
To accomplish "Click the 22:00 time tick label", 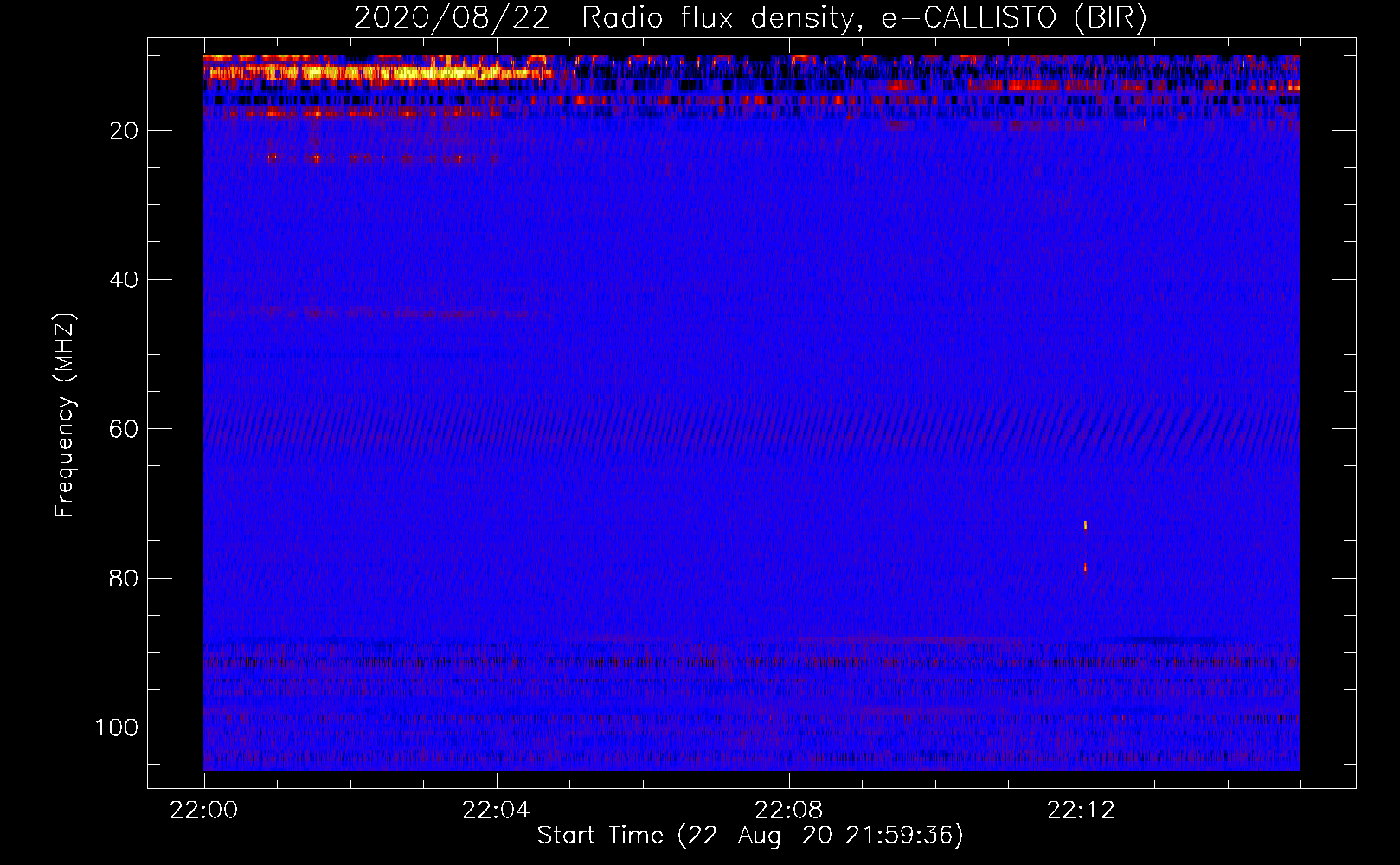I will [x=203, y=811].
